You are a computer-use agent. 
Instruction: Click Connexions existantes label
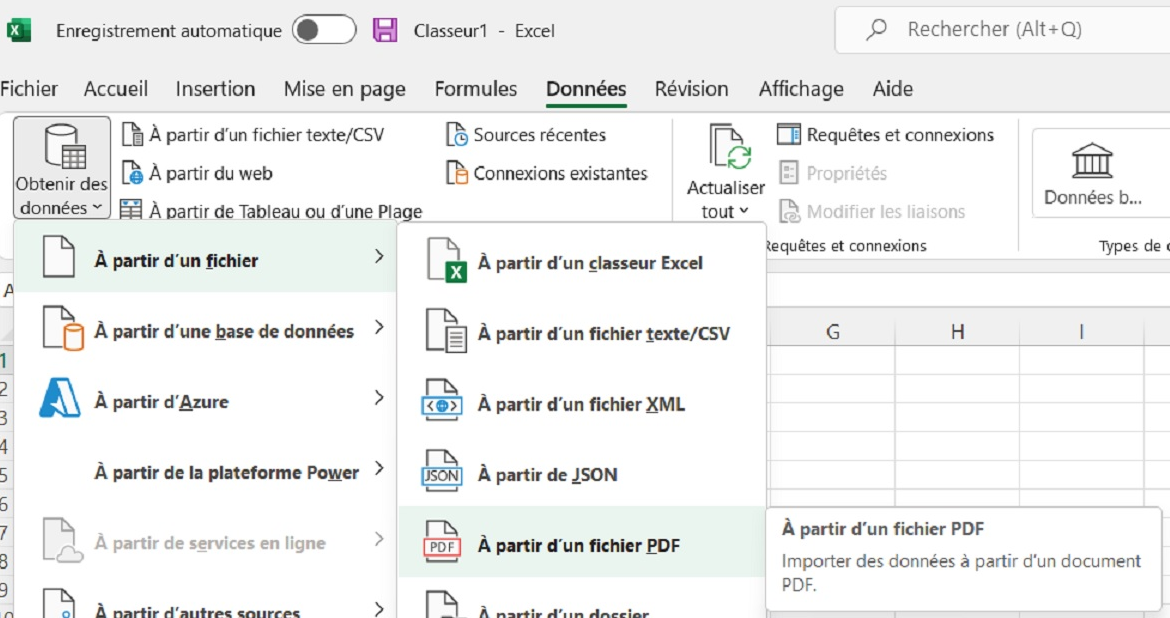click(x=560, y=173)
